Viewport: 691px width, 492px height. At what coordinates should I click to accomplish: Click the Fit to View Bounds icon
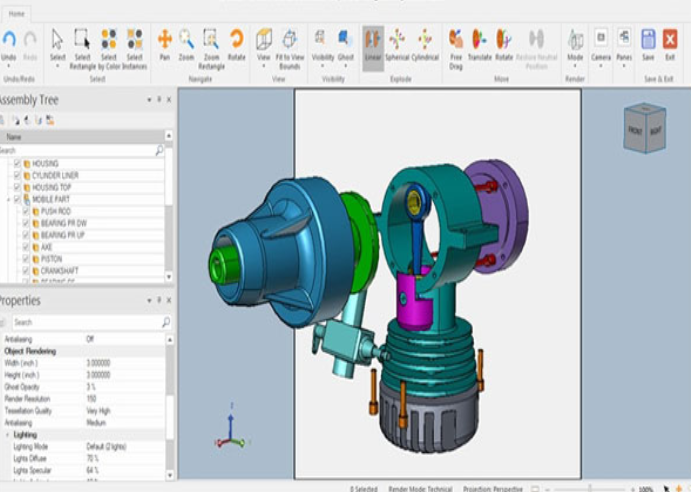pyautogui.click(x=289, y=42)
